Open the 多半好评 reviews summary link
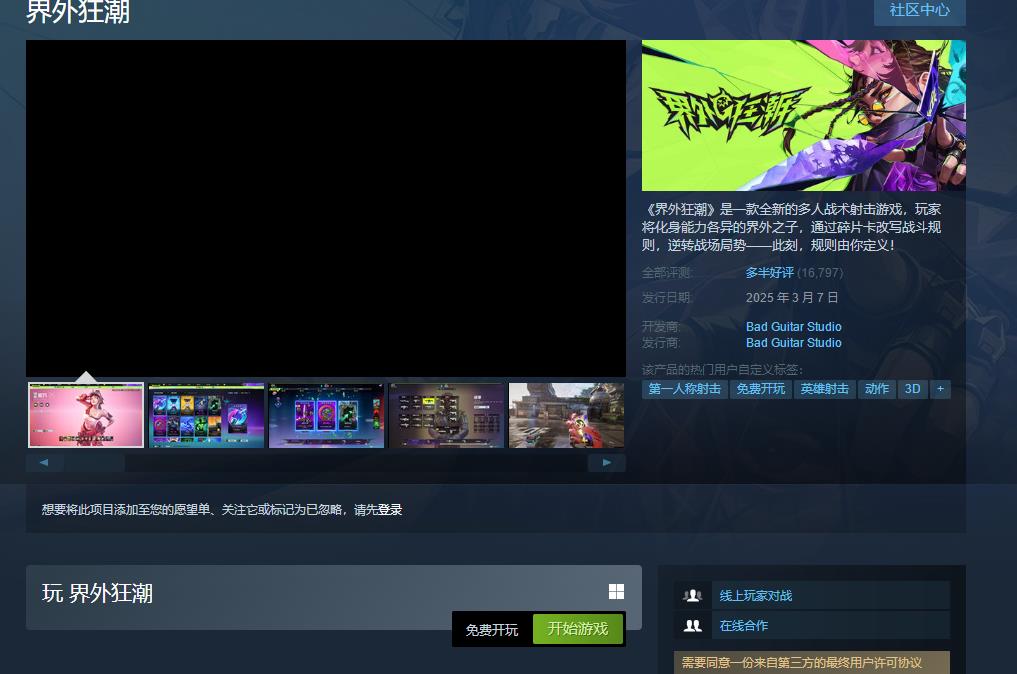Image resolution: width=1017 pixels, height=674 pixels. [x=769, y=273]
